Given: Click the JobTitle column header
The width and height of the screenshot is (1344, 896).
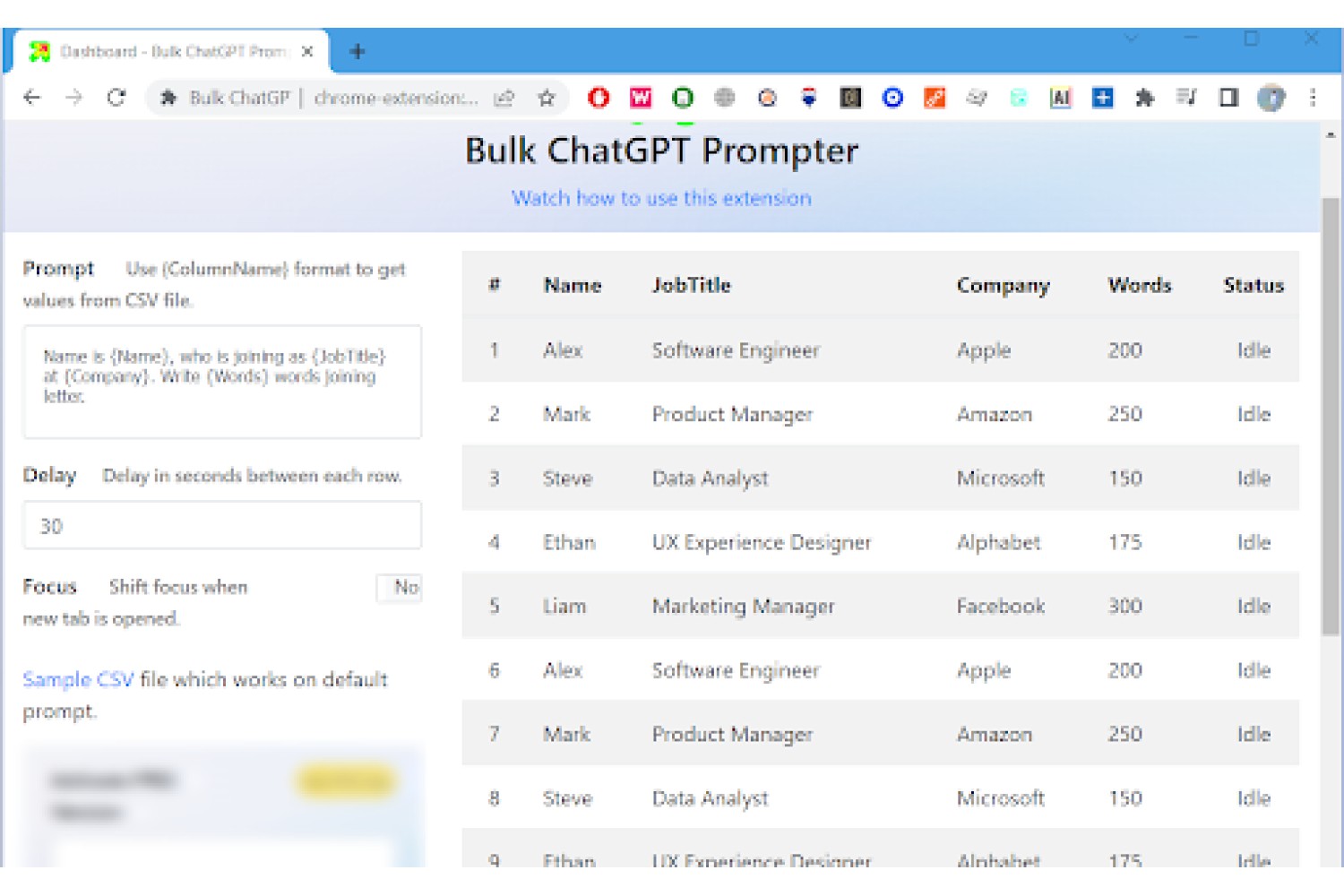Looking at the screenshot, I should point(691,285).
